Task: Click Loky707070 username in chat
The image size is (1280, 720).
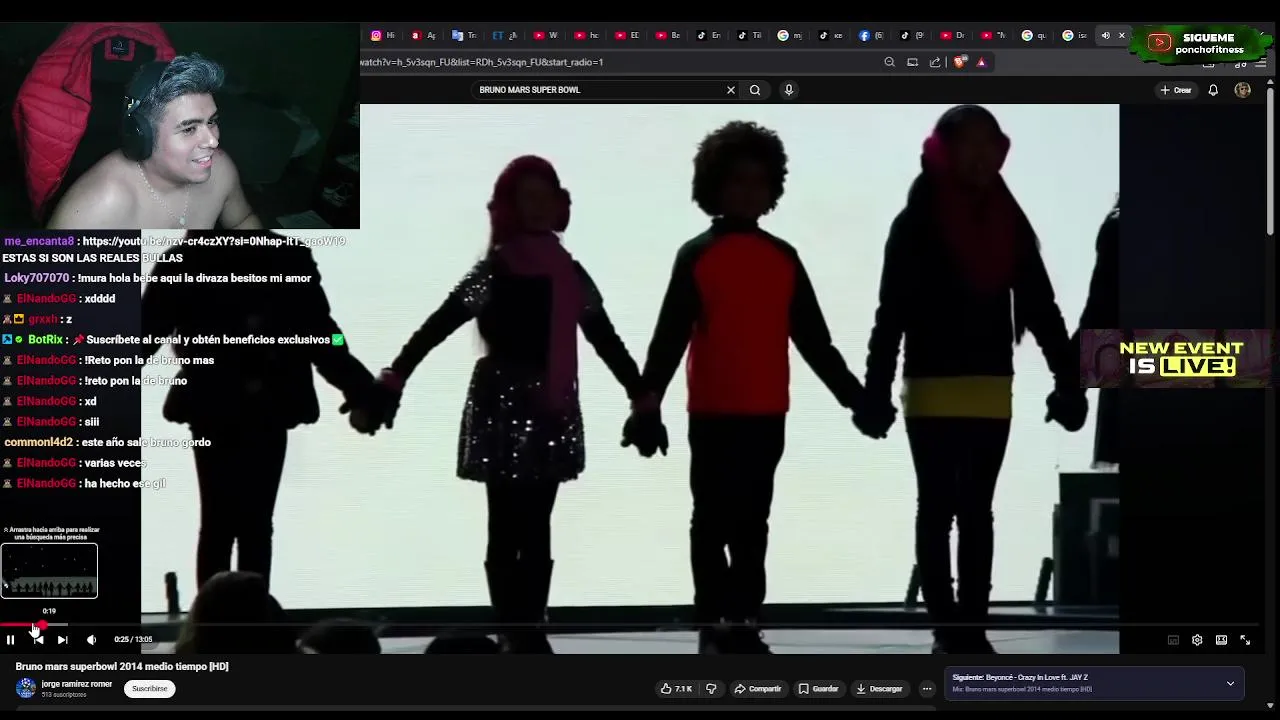Action: coord(37,278)
